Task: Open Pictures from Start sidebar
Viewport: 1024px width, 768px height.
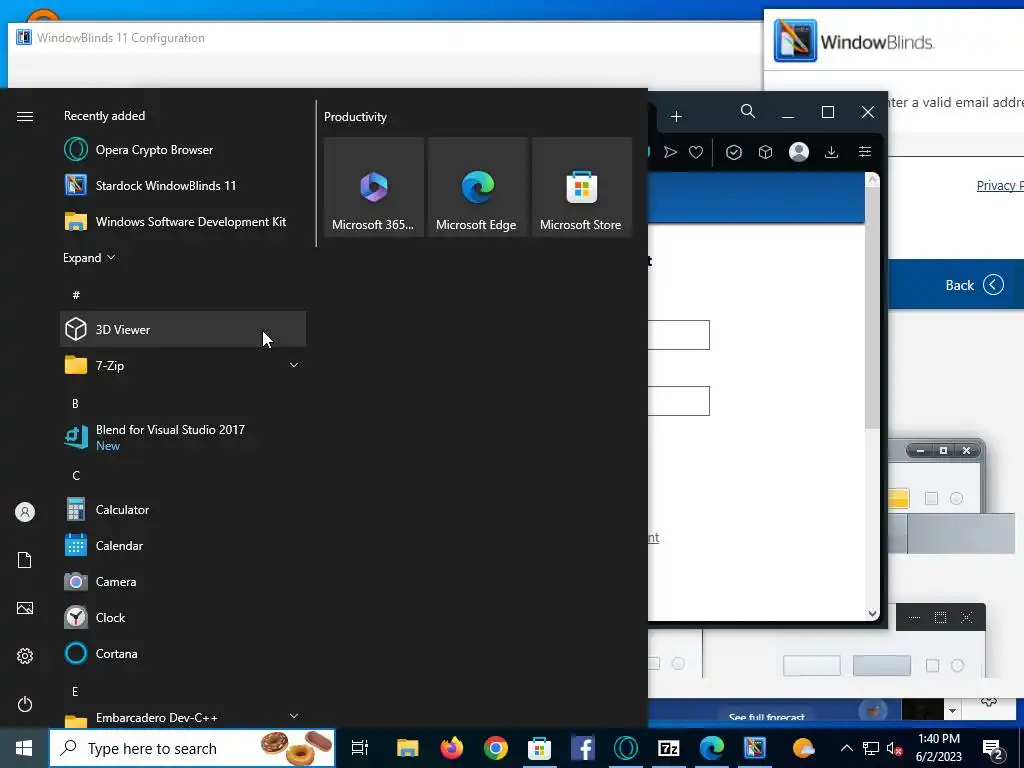Action: click(25, 608)
